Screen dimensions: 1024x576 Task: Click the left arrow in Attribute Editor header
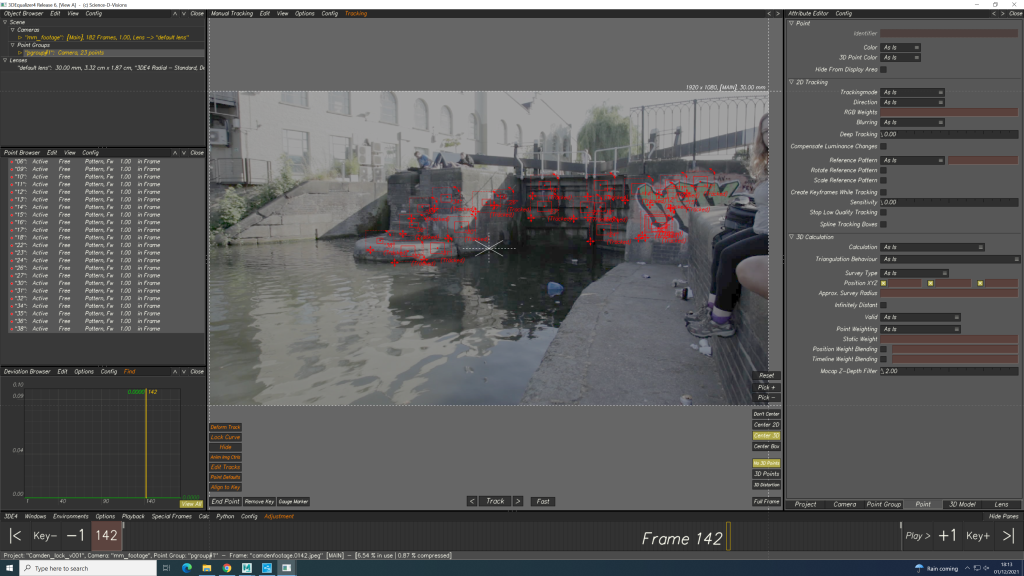pos(993,13)
